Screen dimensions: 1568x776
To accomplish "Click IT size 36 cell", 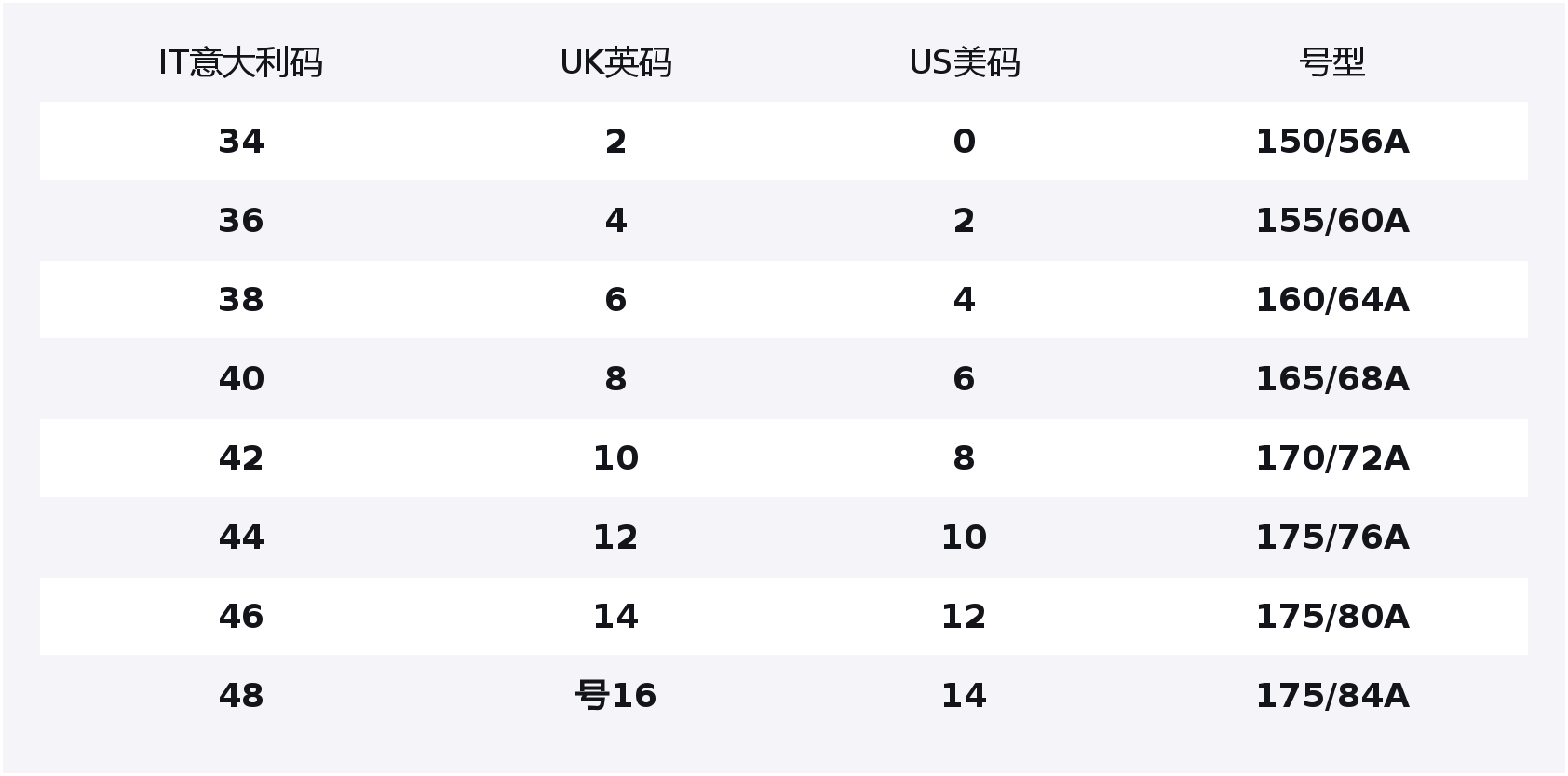I will point(240,221).
